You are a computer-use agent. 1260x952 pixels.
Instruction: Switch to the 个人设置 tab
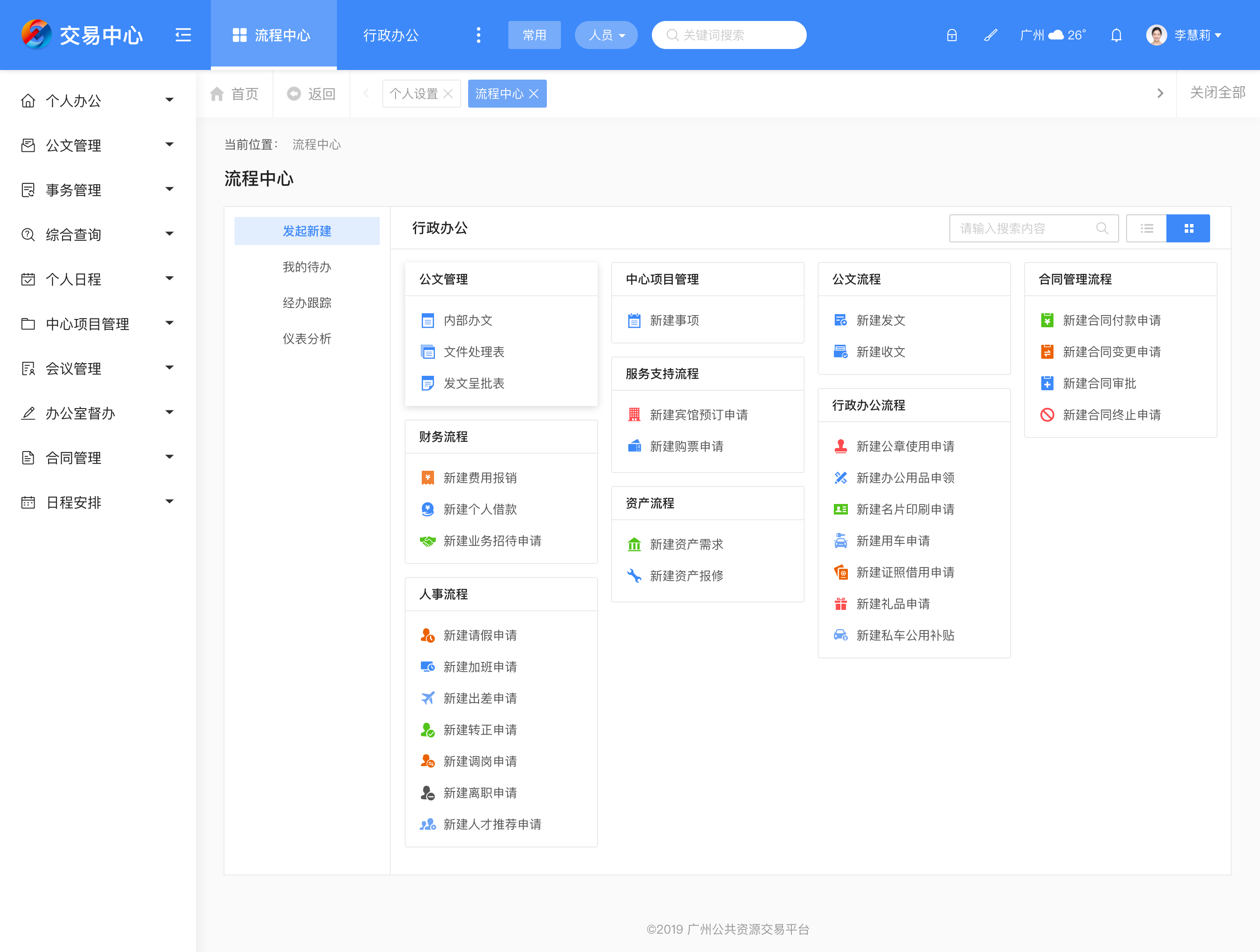[x=413, y=94]
